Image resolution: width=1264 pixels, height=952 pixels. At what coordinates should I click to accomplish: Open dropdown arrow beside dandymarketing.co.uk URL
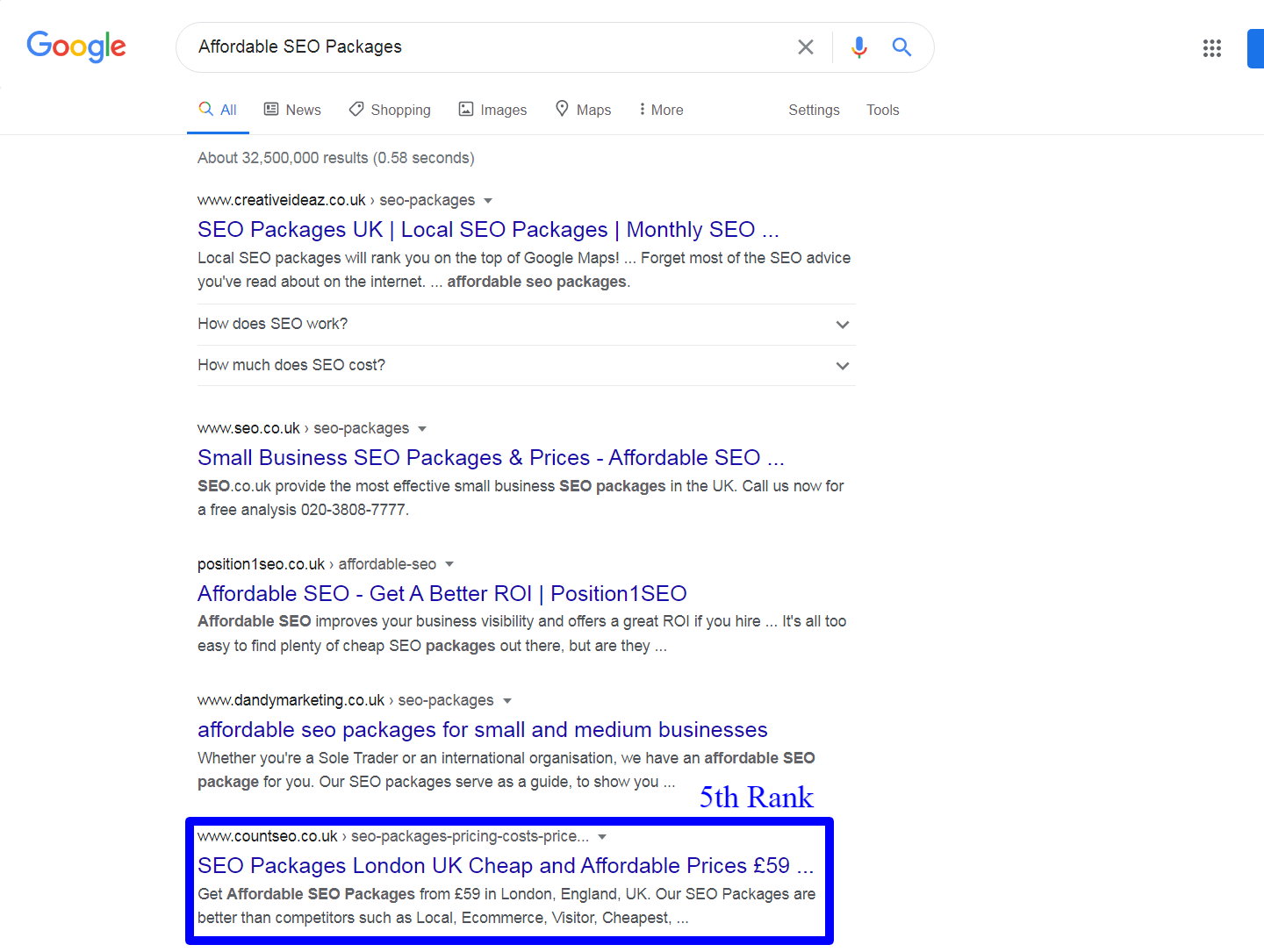[507, 701]
